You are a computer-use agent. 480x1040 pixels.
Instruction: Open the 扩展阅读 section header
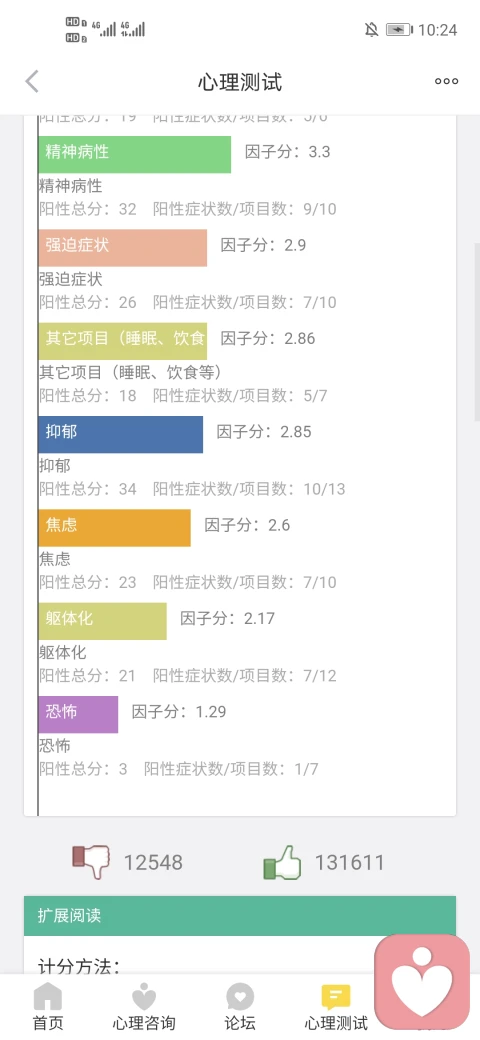coord(240,916)
